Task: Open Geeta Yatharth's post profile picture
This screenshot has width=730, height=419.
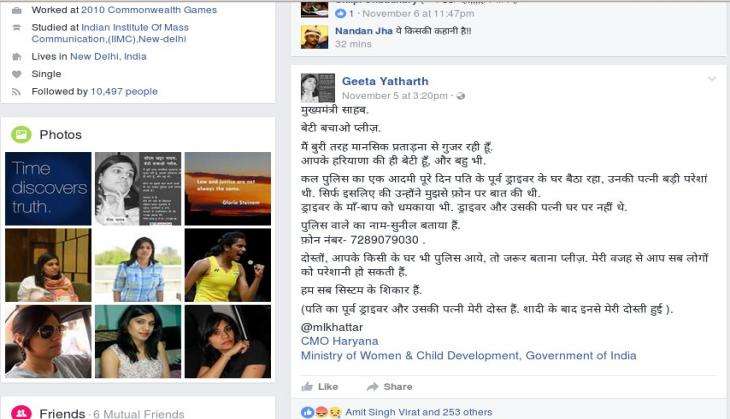Action: click(318, 88)
